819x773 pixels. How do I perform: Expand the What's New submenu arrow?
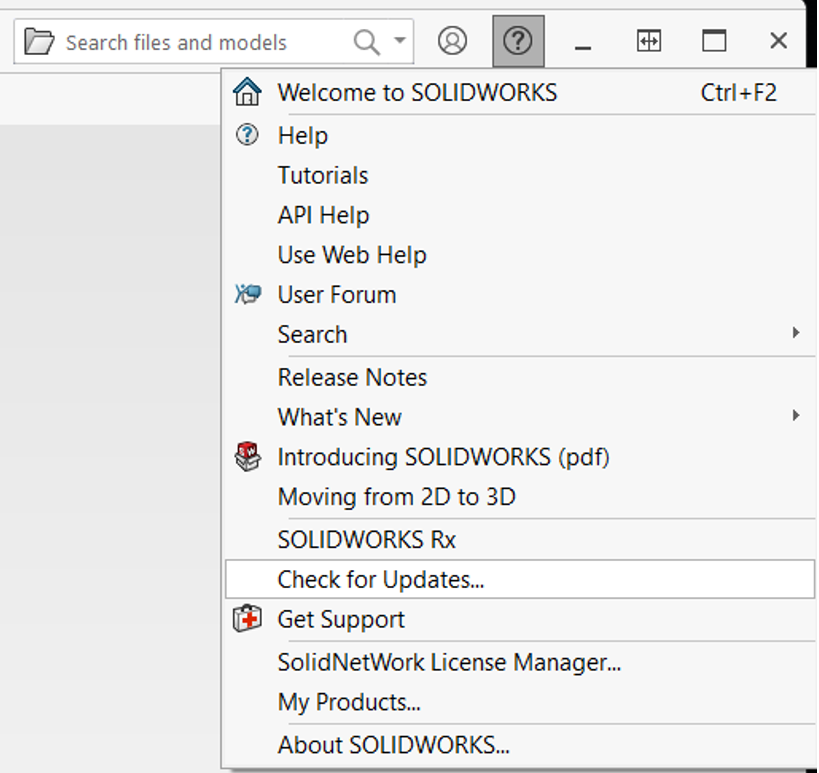click(796, 416)
